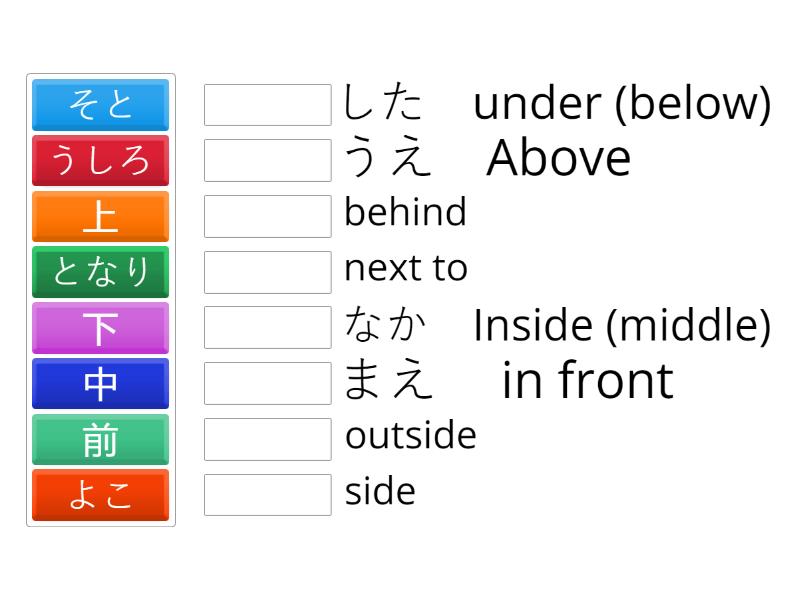Select the 中 tile

(x=100, y=384)
